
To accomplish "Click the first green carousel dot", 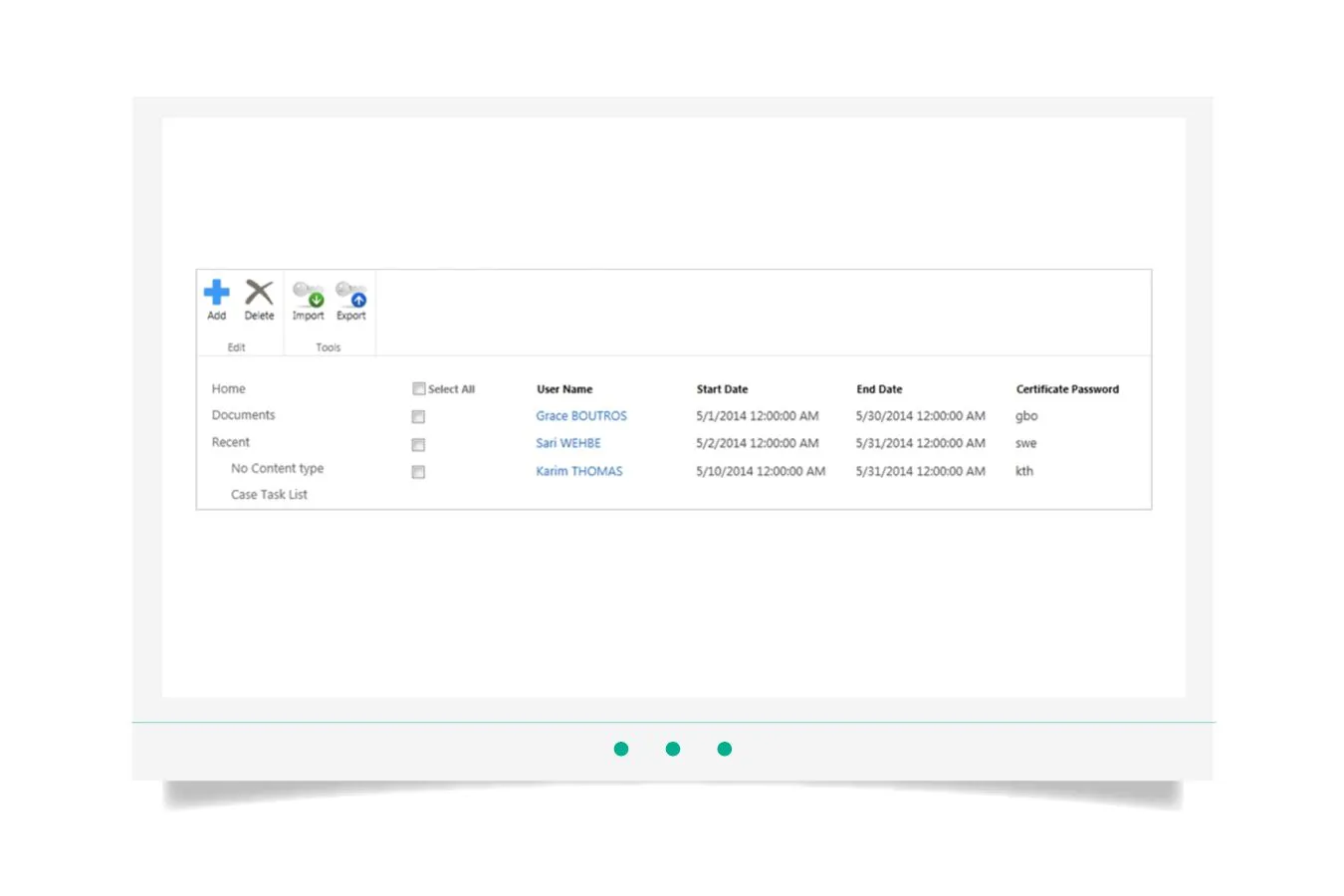I will [621, 749].
